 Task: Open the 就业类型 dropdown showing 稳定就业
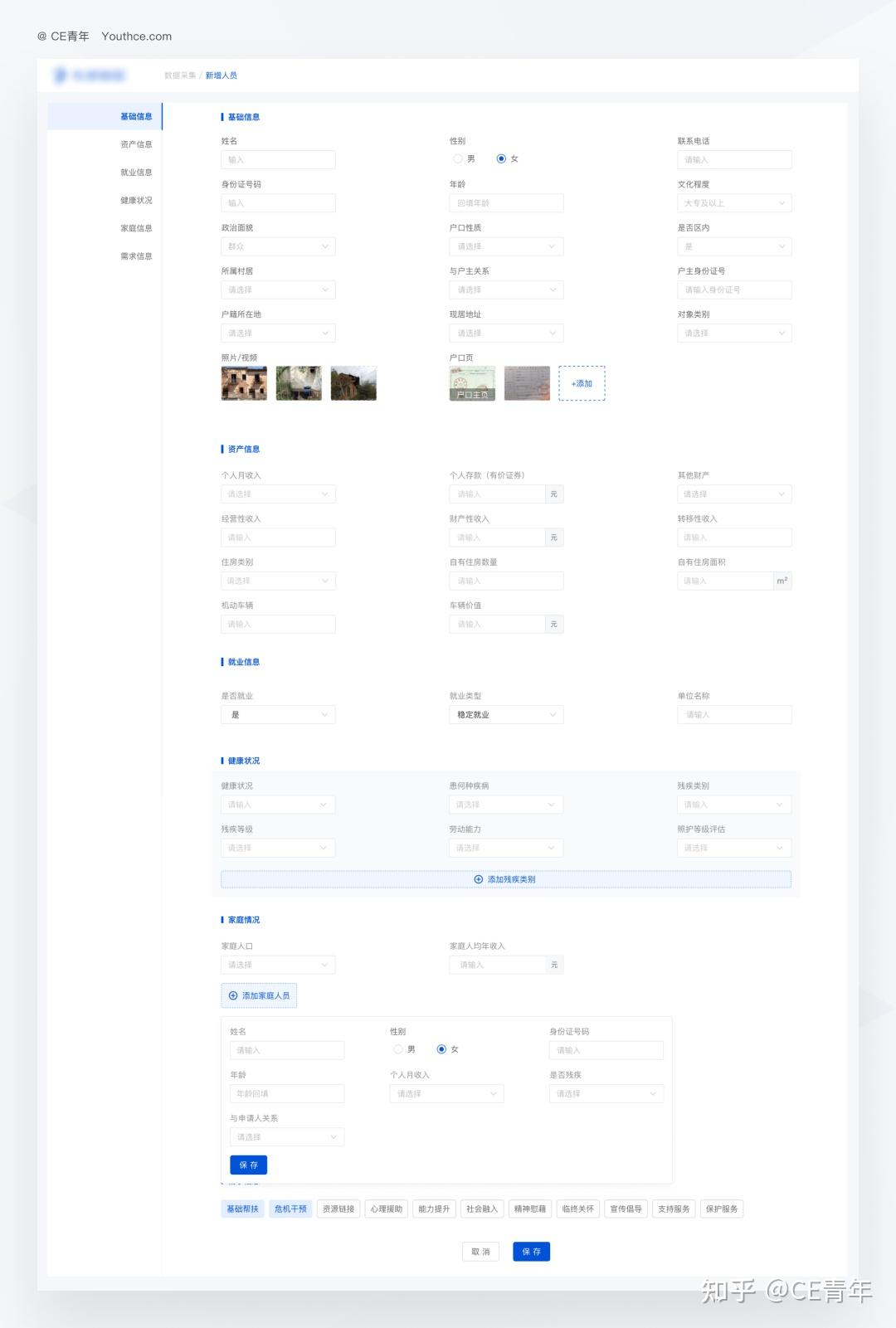tap(506, 715)
